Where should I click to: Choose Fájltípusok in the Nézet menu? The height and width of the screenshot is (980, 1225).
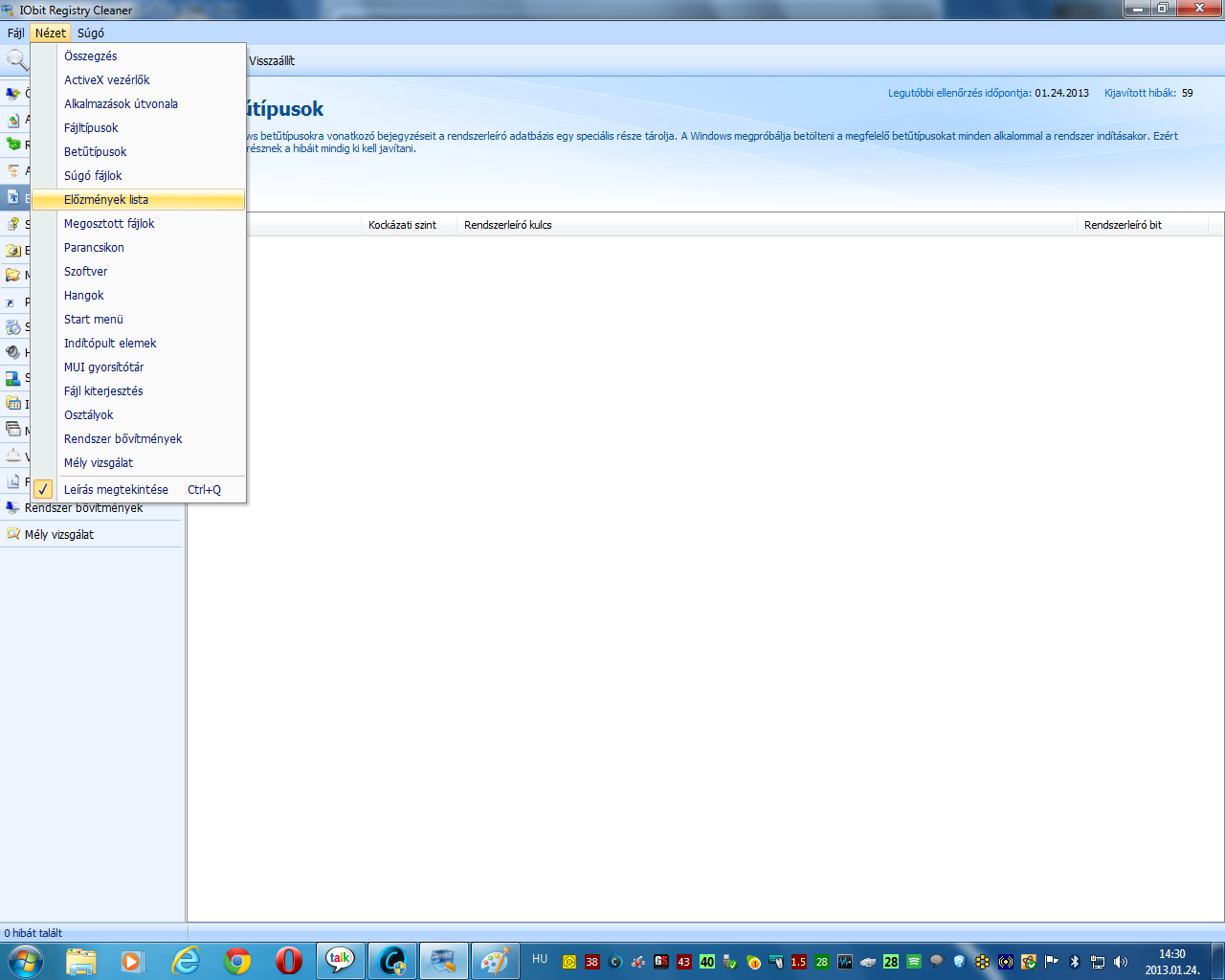pos(139,128)
